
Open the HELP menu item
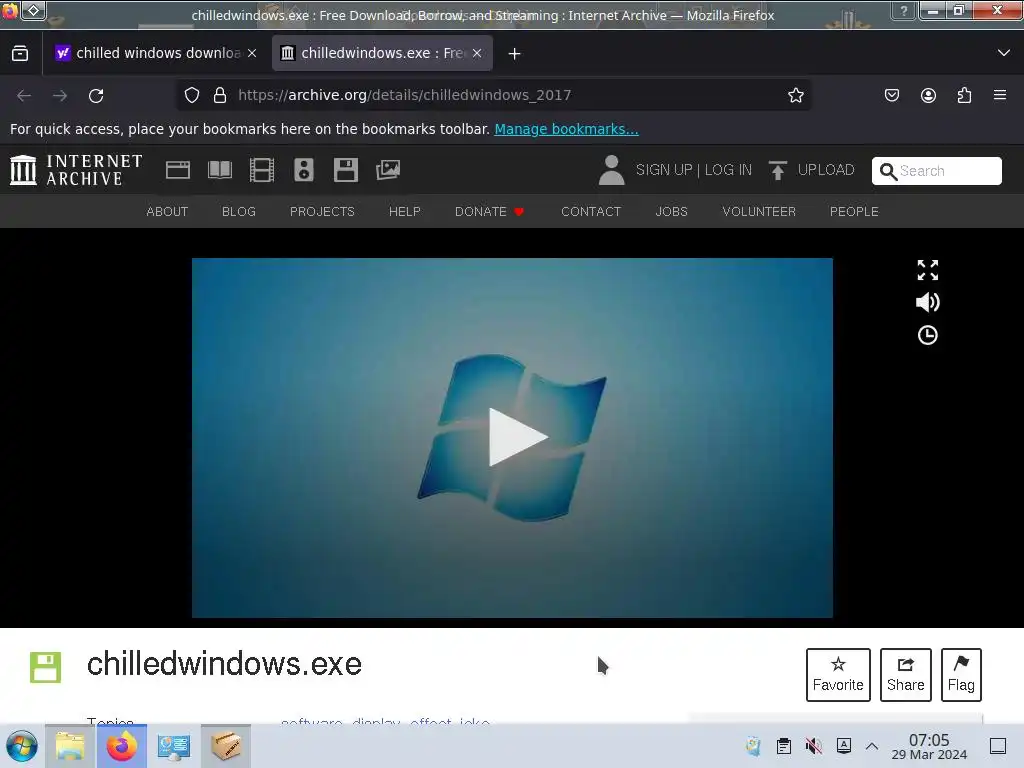click(405, 212)
